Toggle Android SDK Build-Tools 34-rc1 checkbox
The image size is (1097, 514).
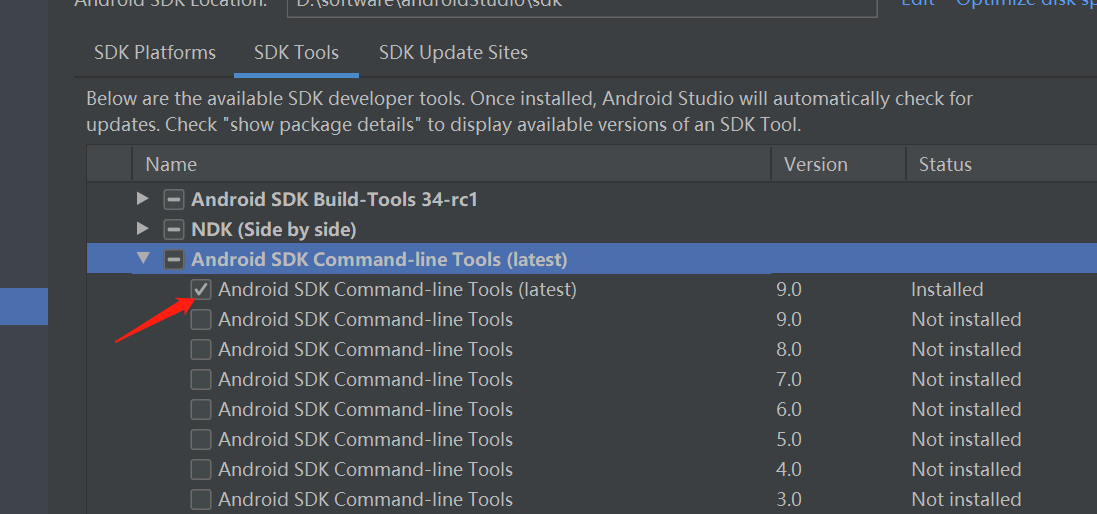pyautogui.click(x=174, y=200)
